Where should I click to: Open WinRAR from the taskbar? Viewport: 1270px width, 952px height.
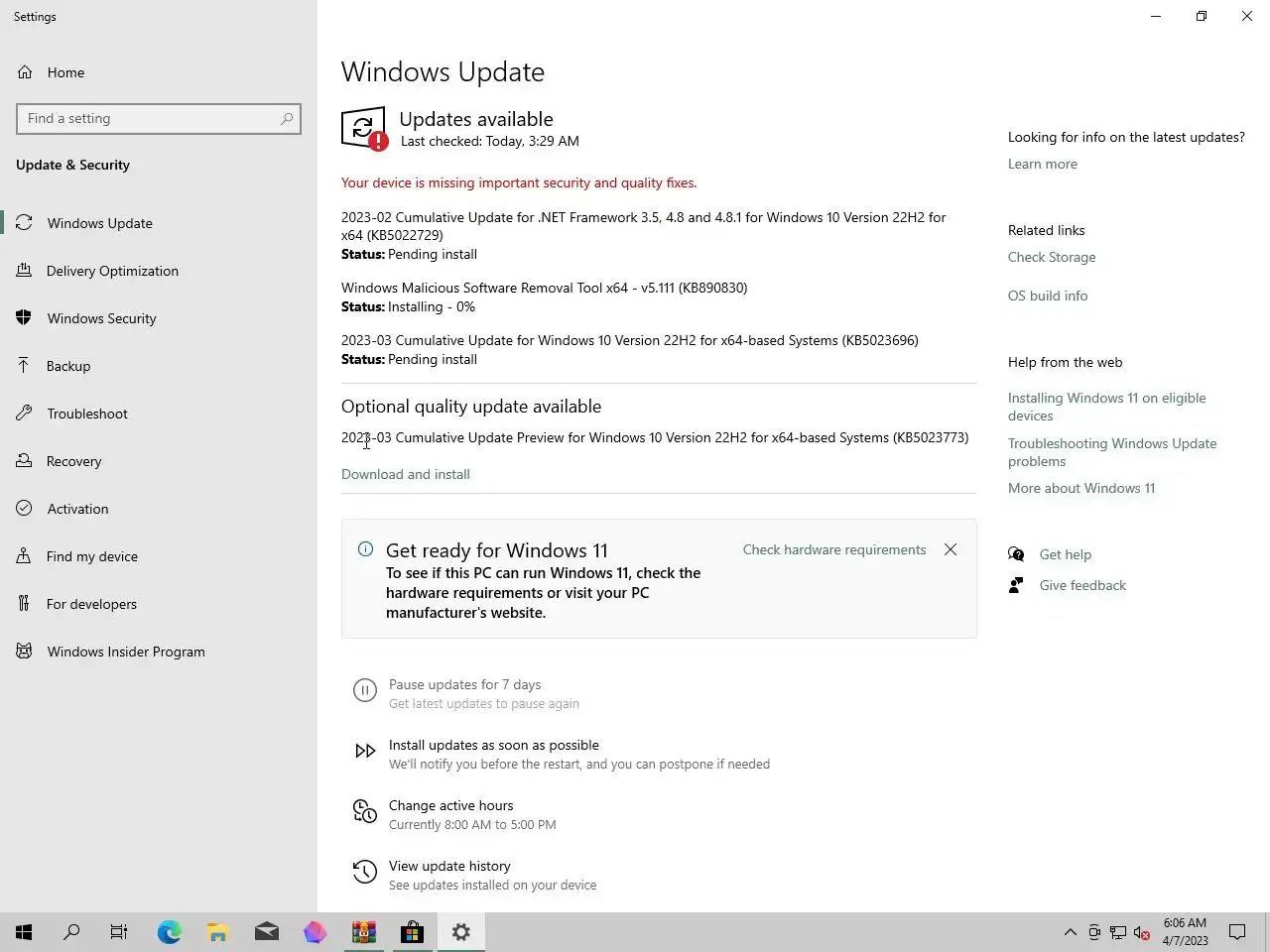(364, 932)
